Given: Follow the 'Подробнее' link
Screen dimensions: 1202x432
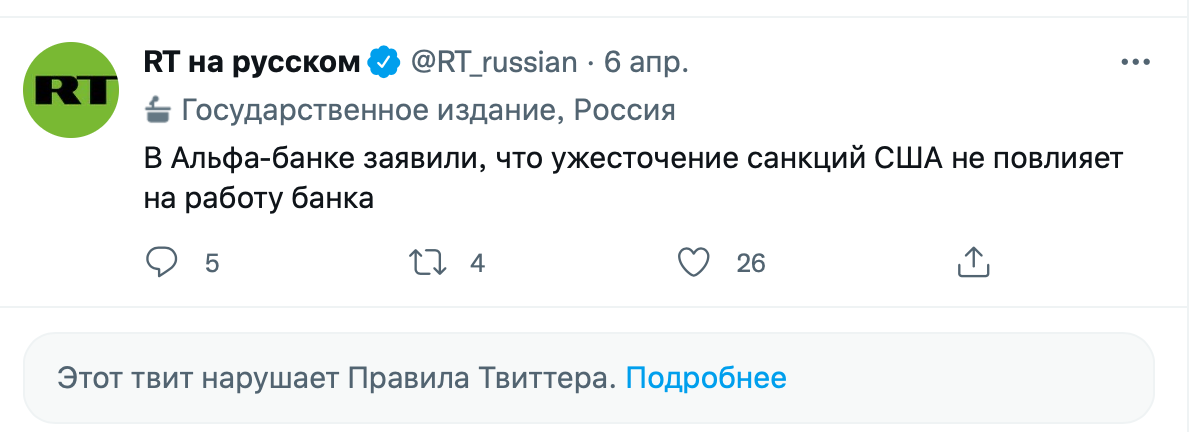Looking at the screenshot, I should tap(706, 379).
